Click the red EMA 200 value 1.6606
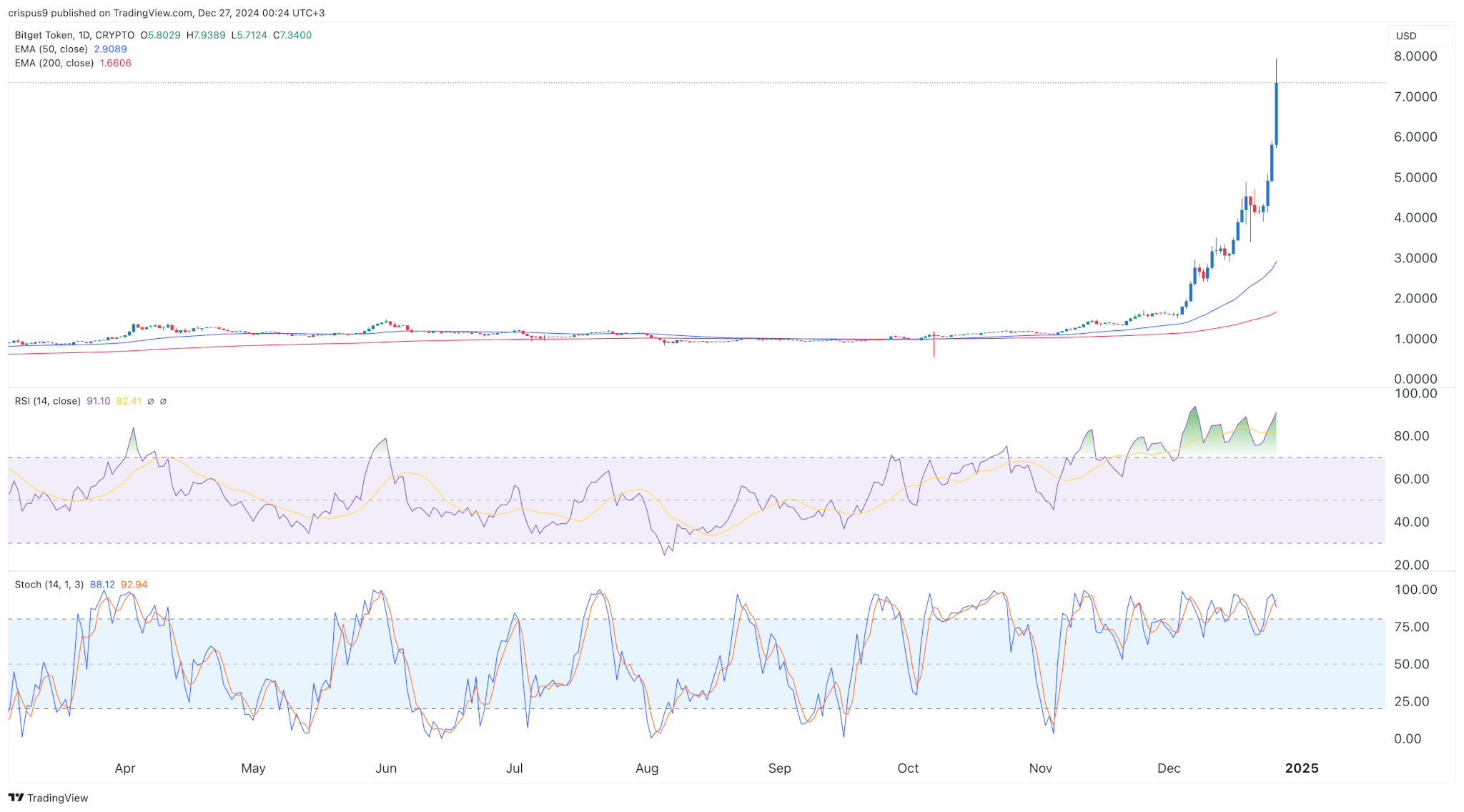This screenshot has height=812, width=1464. pyautogui.click(x=115, y=63)
